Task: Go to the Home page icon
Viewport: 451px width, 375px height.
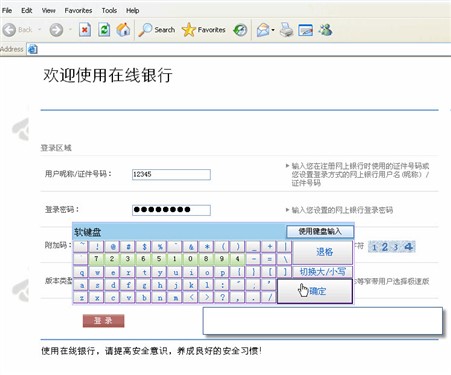Action: (123, 30)
